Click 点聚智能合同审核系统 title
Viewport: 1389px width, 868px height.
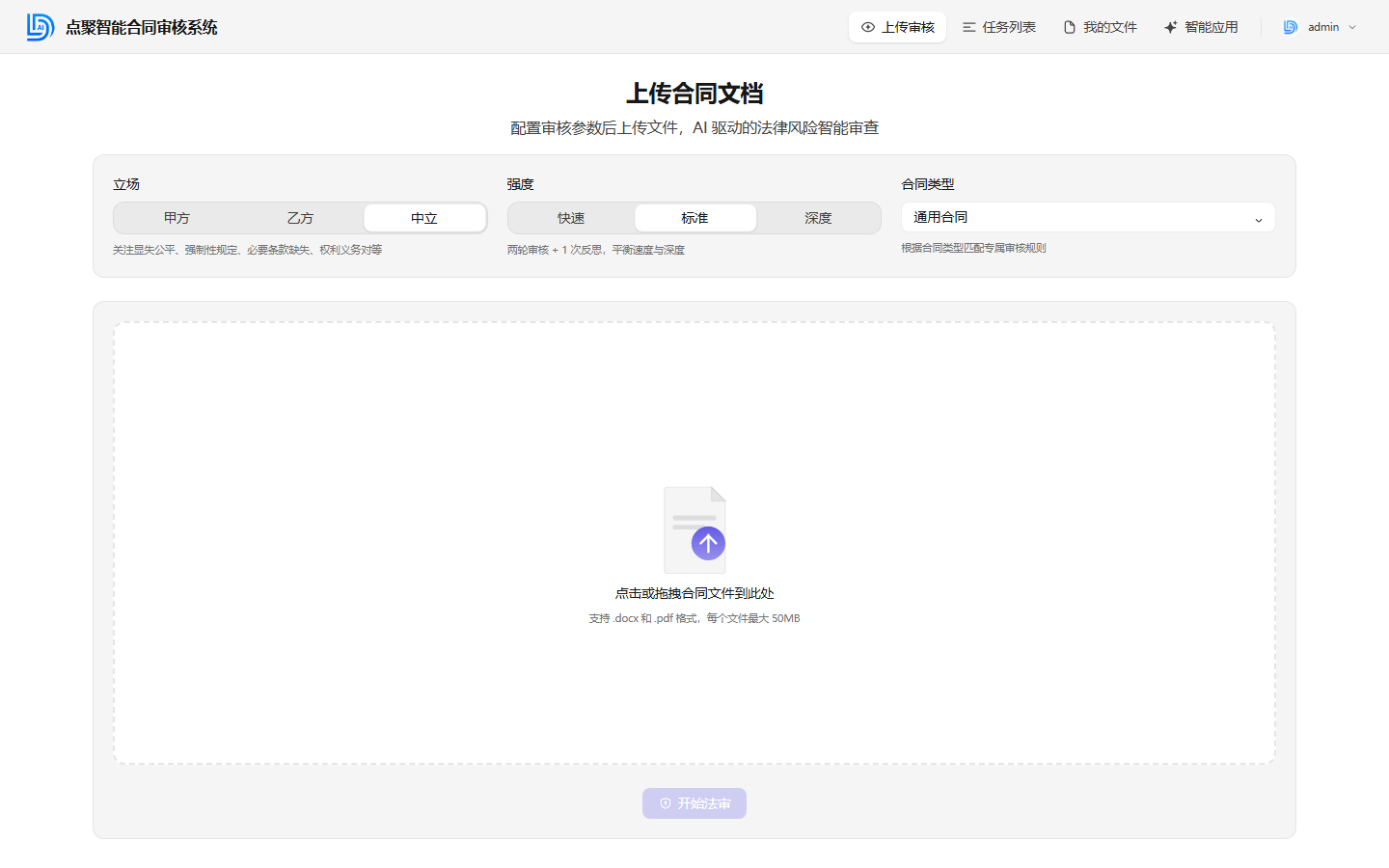pyautogui.click(x=142, y=27)
